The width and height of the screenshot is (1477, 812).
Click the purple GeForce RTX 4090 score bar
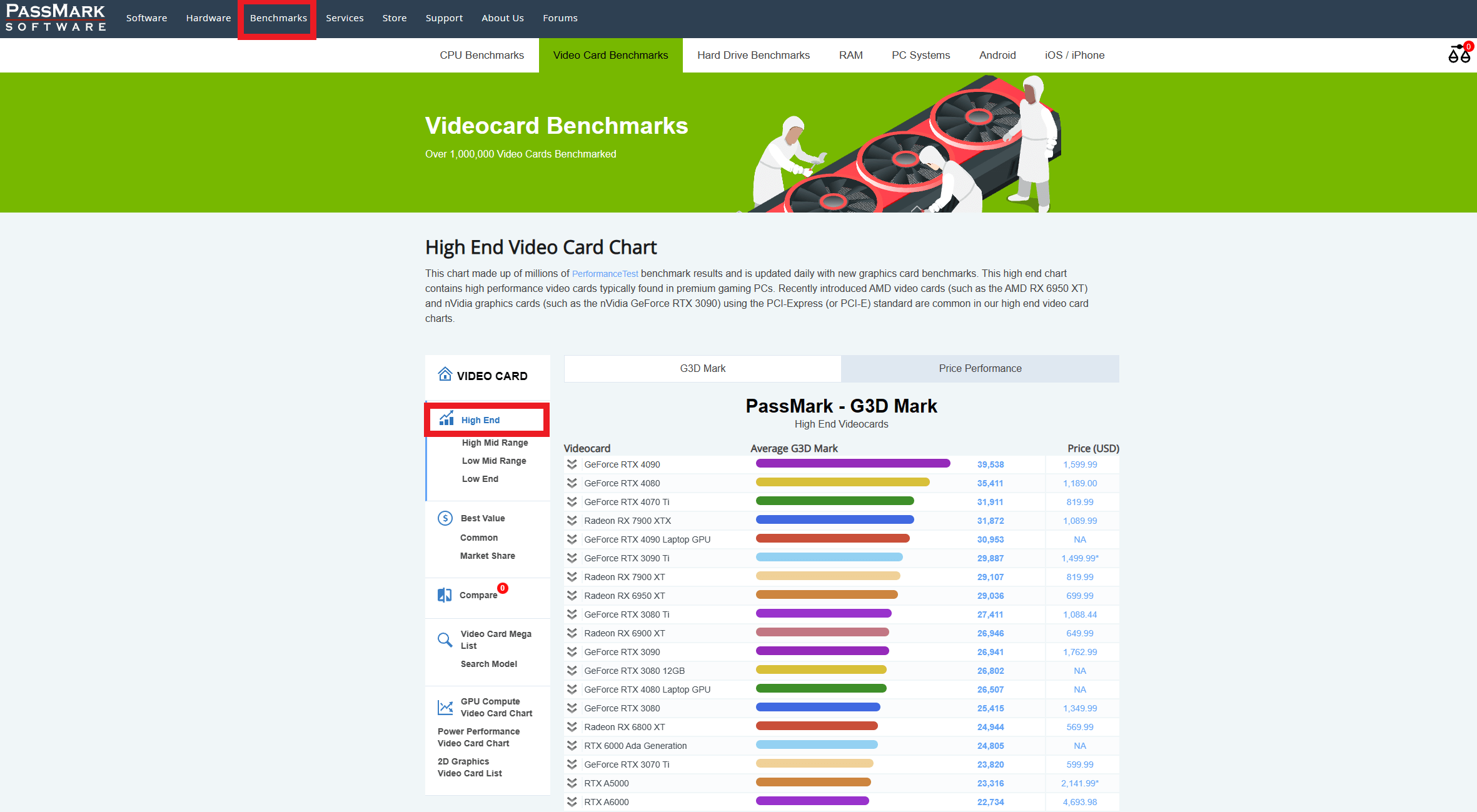pos(852,464)
